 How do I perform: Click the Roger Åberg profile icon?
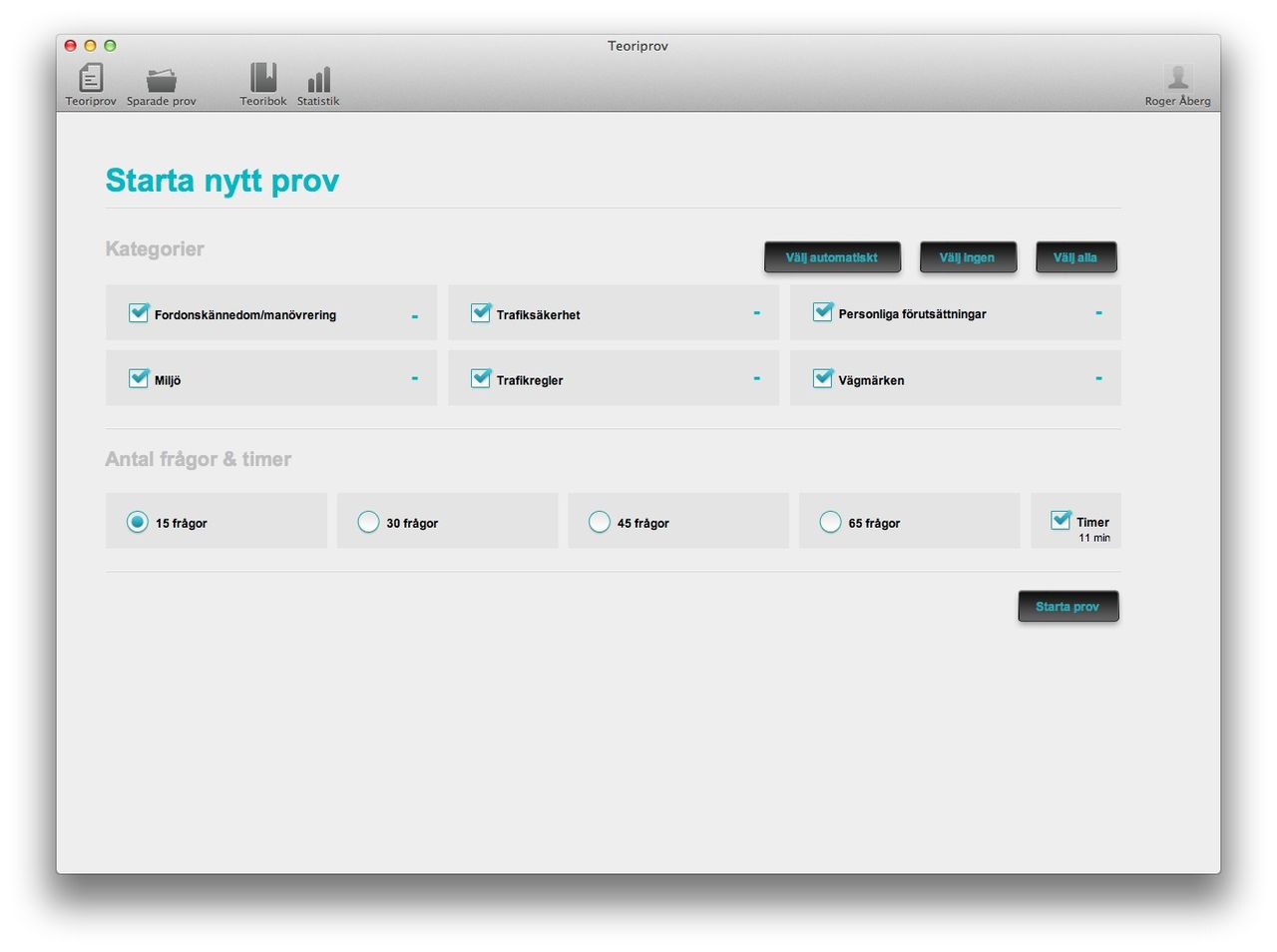(x=1177, y=79)
